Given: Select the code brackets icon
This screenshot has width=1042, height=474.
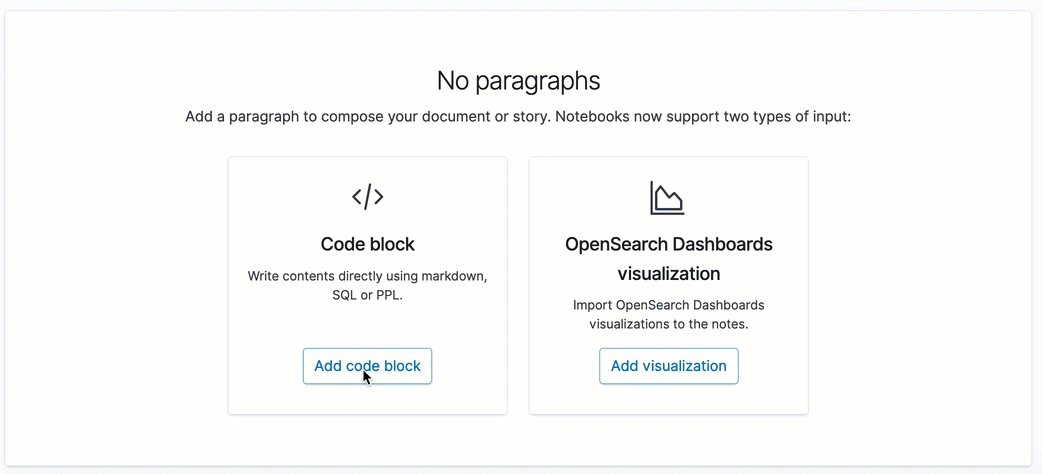Looking at the screenshot, I should (367, 197).
